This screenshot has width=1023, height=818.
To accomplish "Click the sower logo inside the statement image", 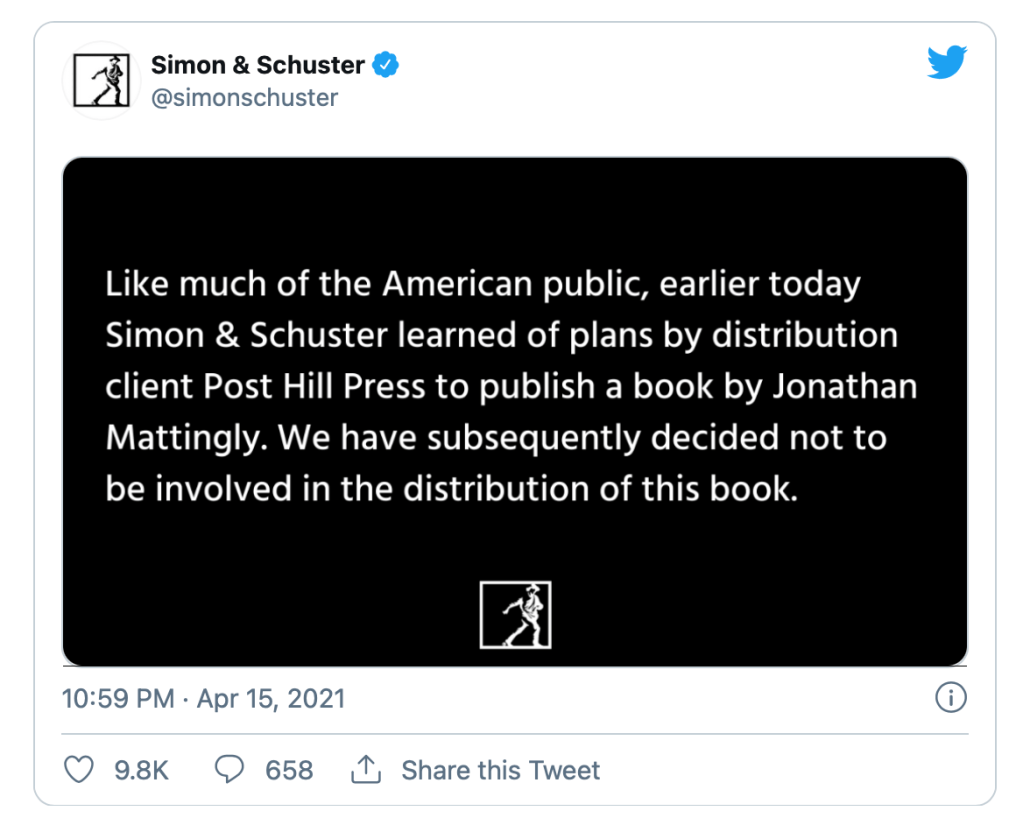I will coord(515,614).
